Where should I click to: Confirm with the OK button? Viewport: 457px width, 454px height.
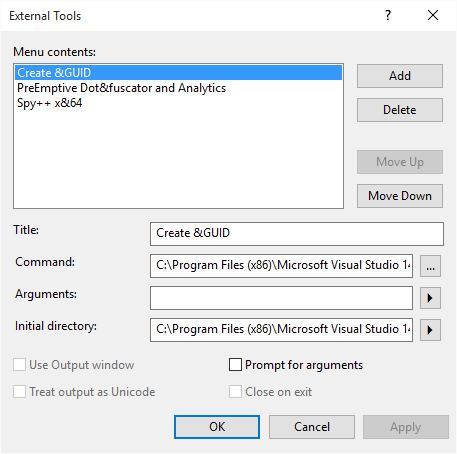pyautogui.click(x=217, y=427)
